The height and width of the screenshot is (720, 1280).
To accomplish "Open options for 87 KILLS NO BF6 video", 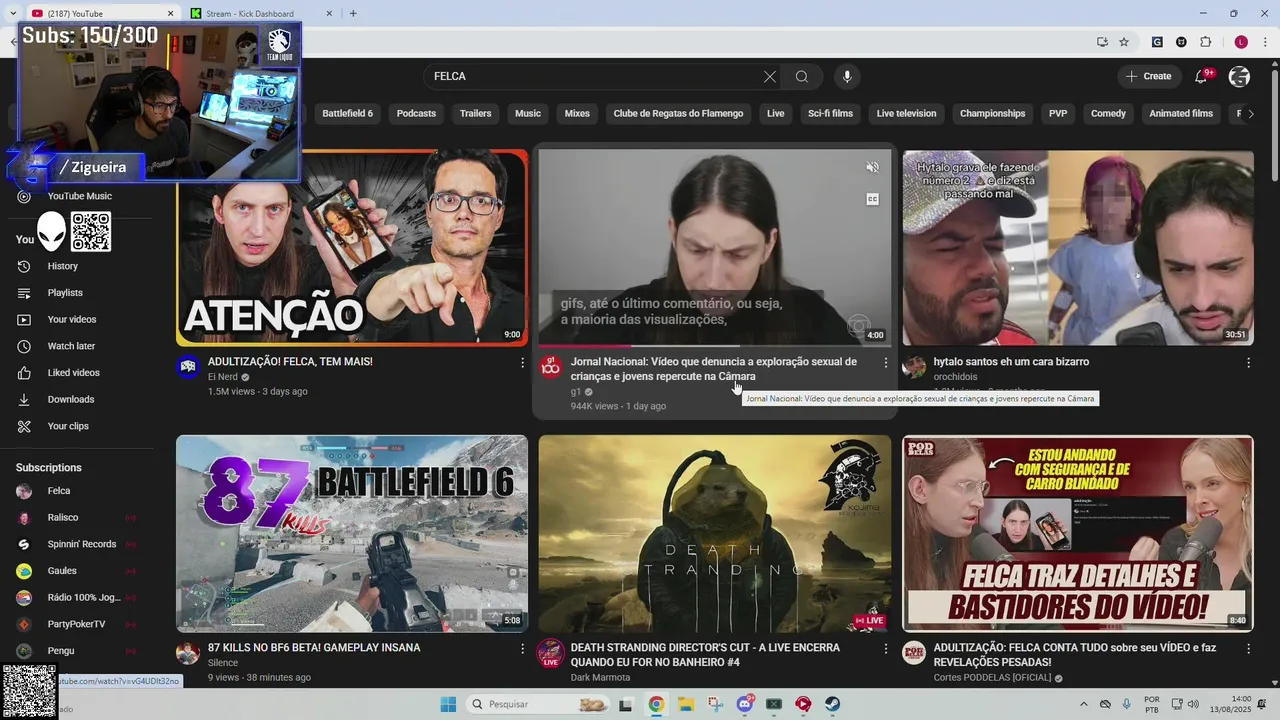I will pos(522,649).
